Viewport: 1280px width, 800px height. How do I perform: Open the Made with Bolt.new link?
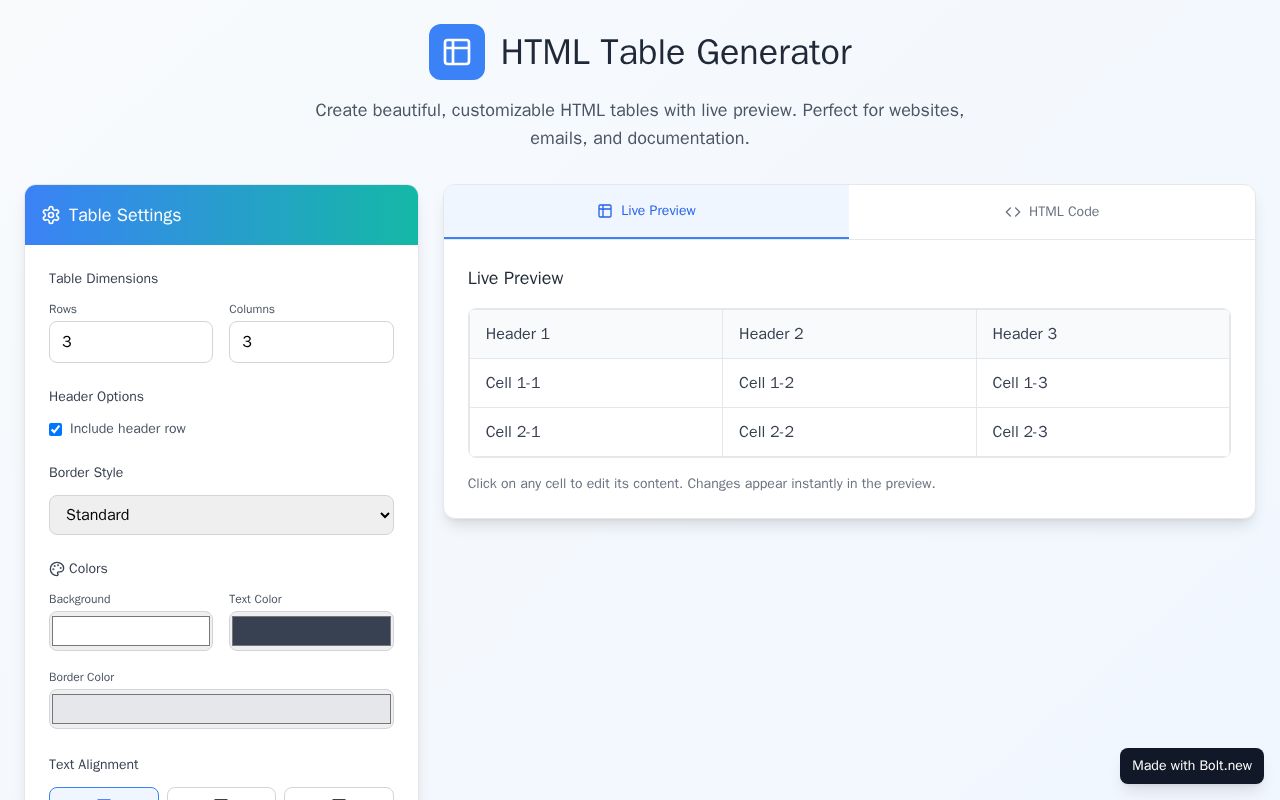(x=1192, y=766)
